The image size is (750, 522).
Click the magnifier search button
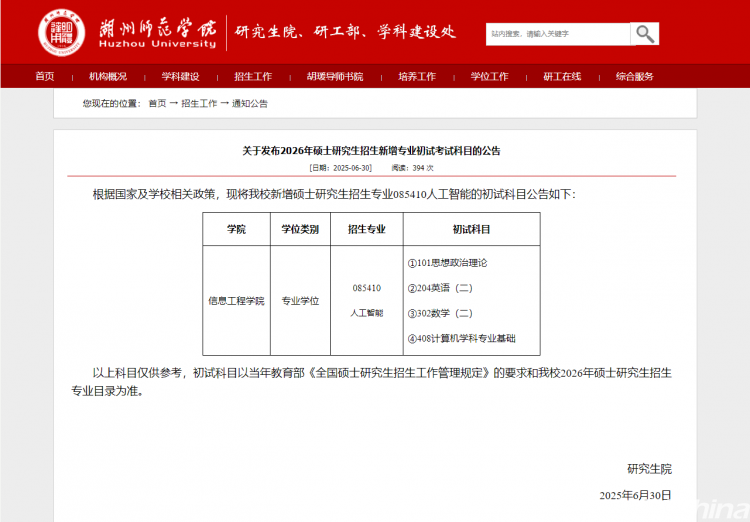tap(645, 34)
